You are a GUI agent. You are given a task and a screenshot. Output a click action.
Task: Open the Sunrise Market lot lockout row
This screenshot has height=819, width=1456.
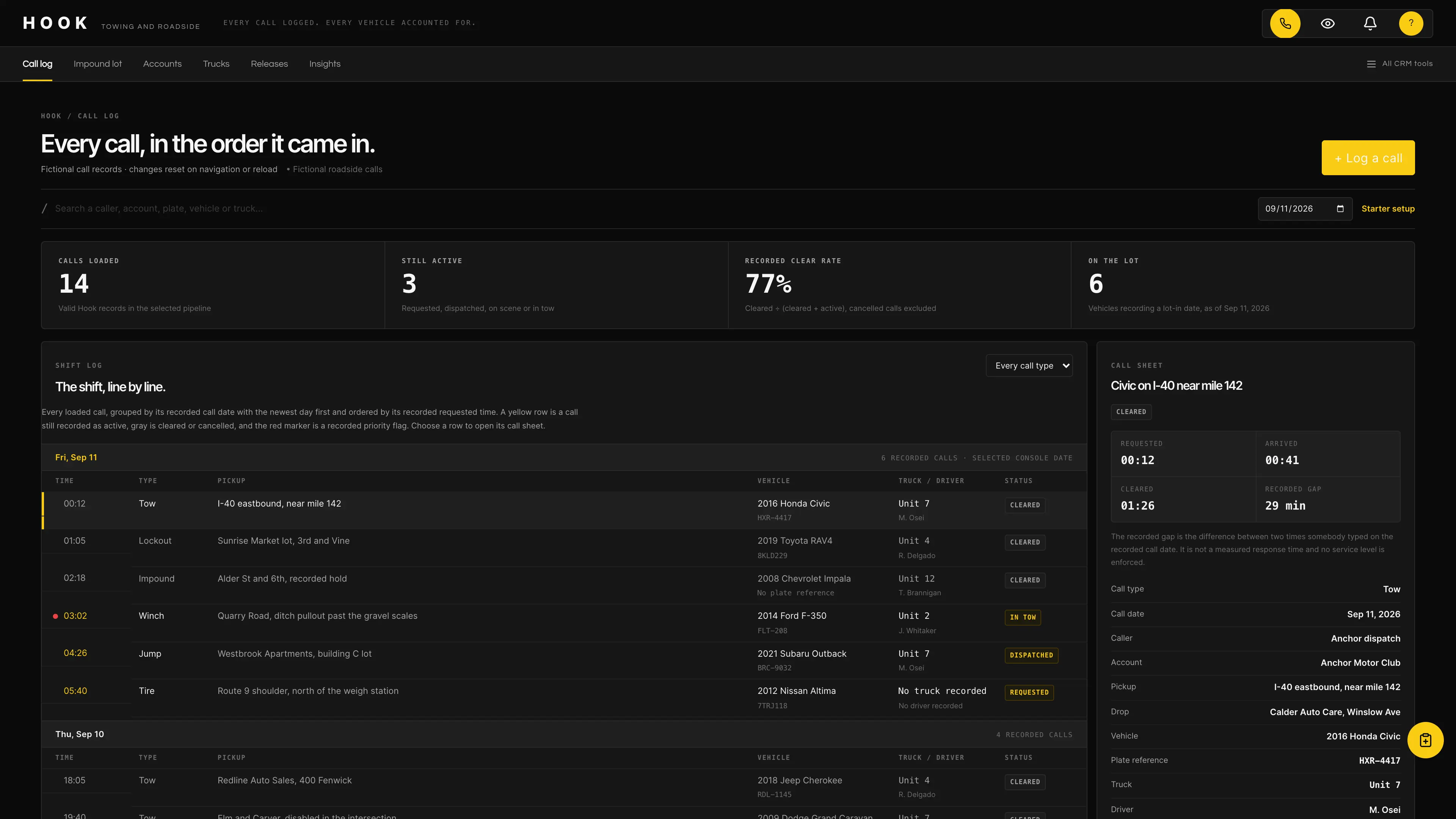(564, 548)
